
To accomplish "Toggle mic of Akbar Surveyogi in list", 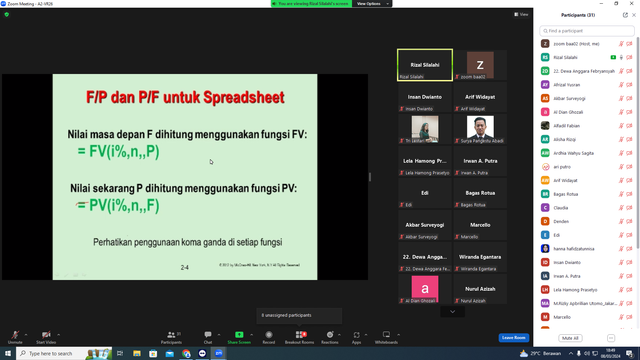I will [621, 98].
